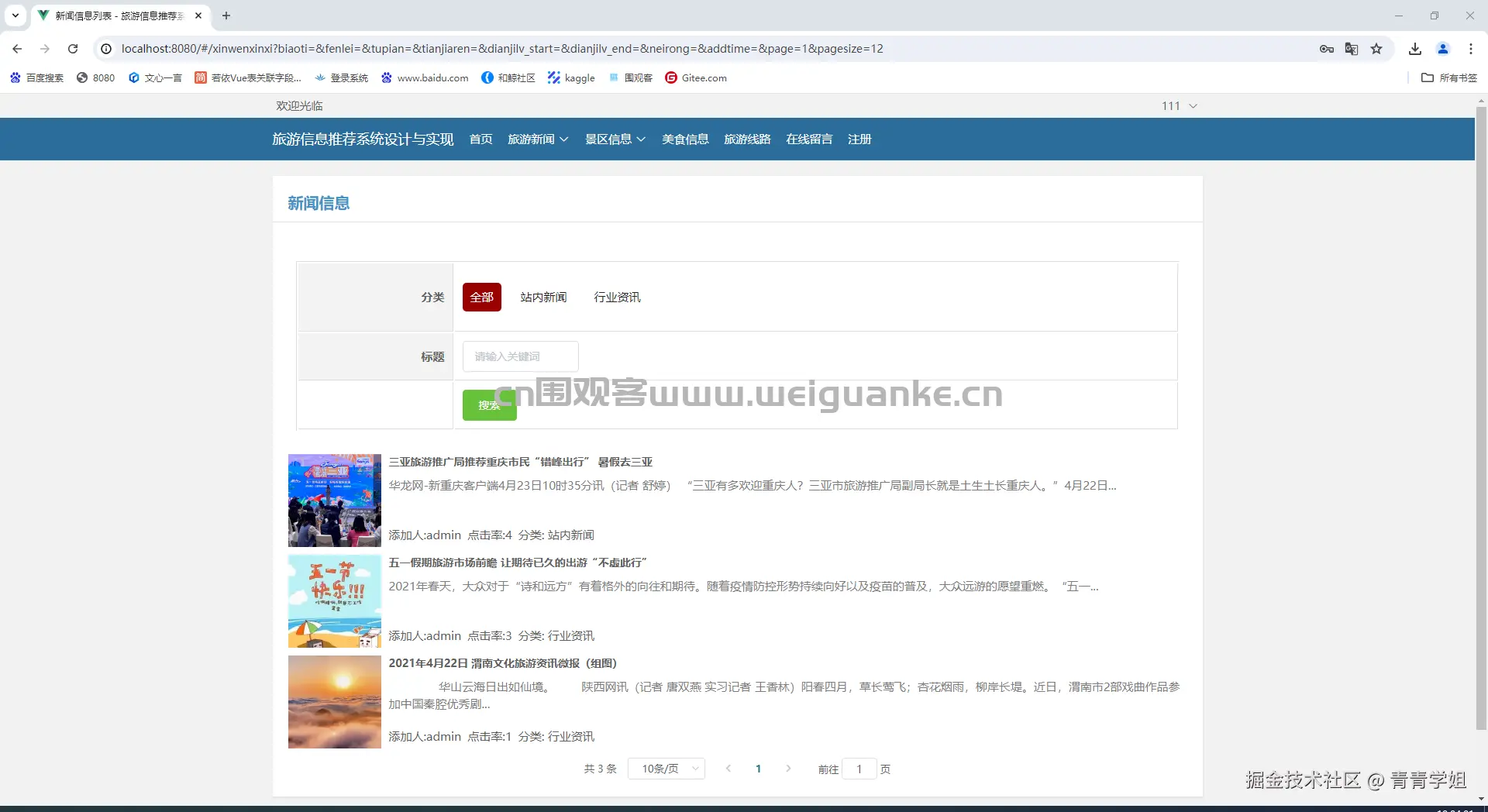The height and width of the screenshot is (812, 1488).
Task: Open the 在线留言 nav item
Action: (x=809, y=139)
